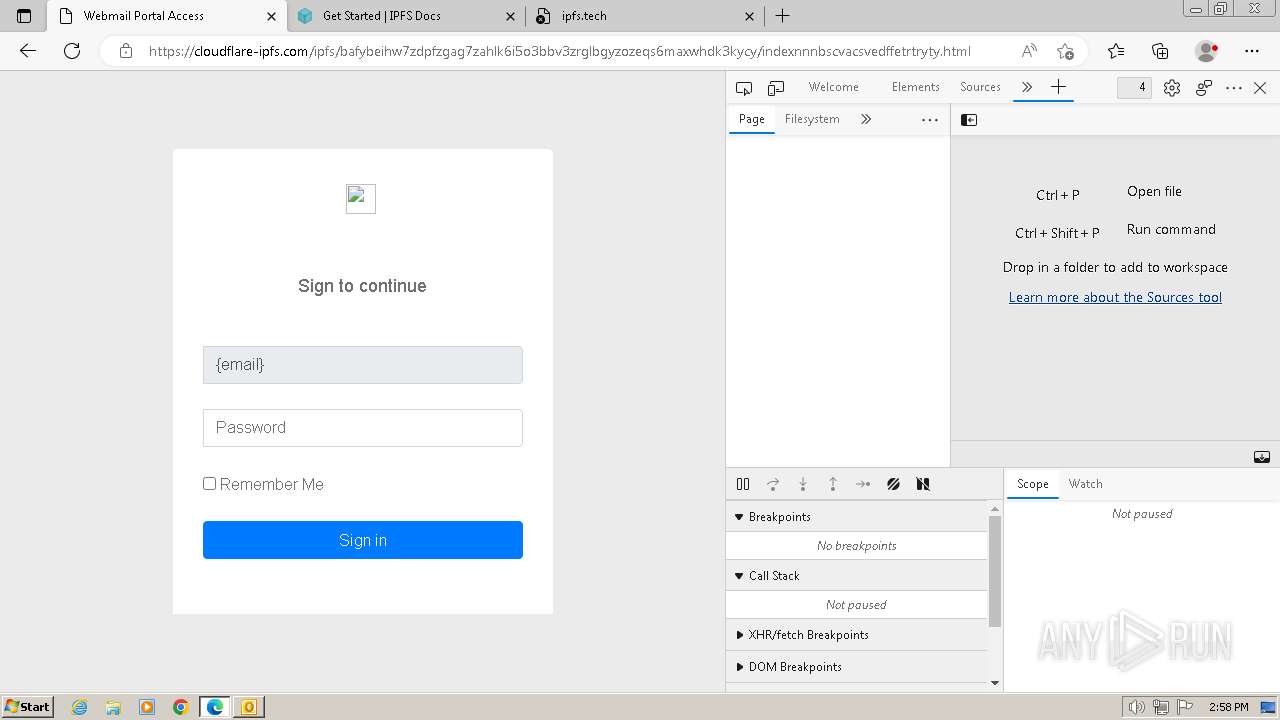This screenshot has width=1280, height=720.
Task: Click the blue Sign in button
Action: tap(363, 540)
